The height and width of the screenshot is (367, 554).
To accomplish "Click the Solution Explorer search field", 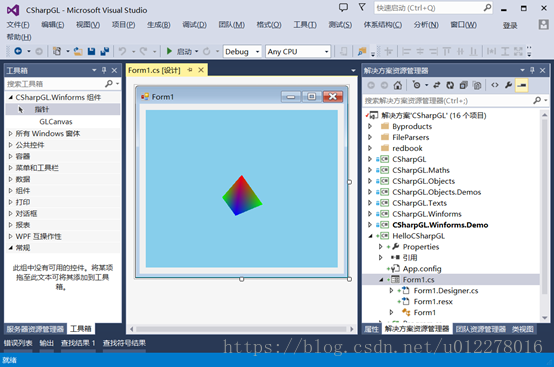I will click(x=448, y=101).
